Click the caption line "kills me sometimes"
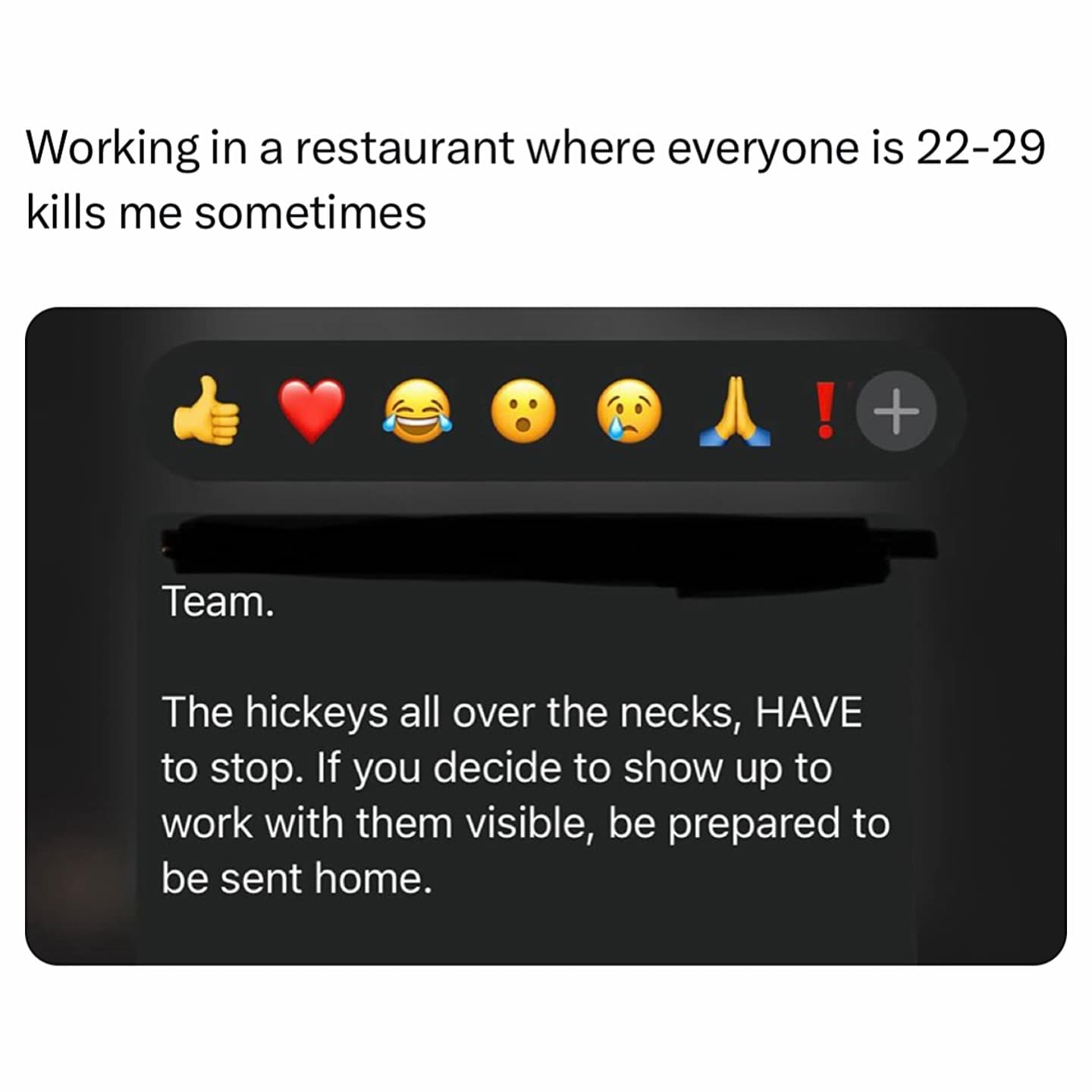 coord(226,212)
